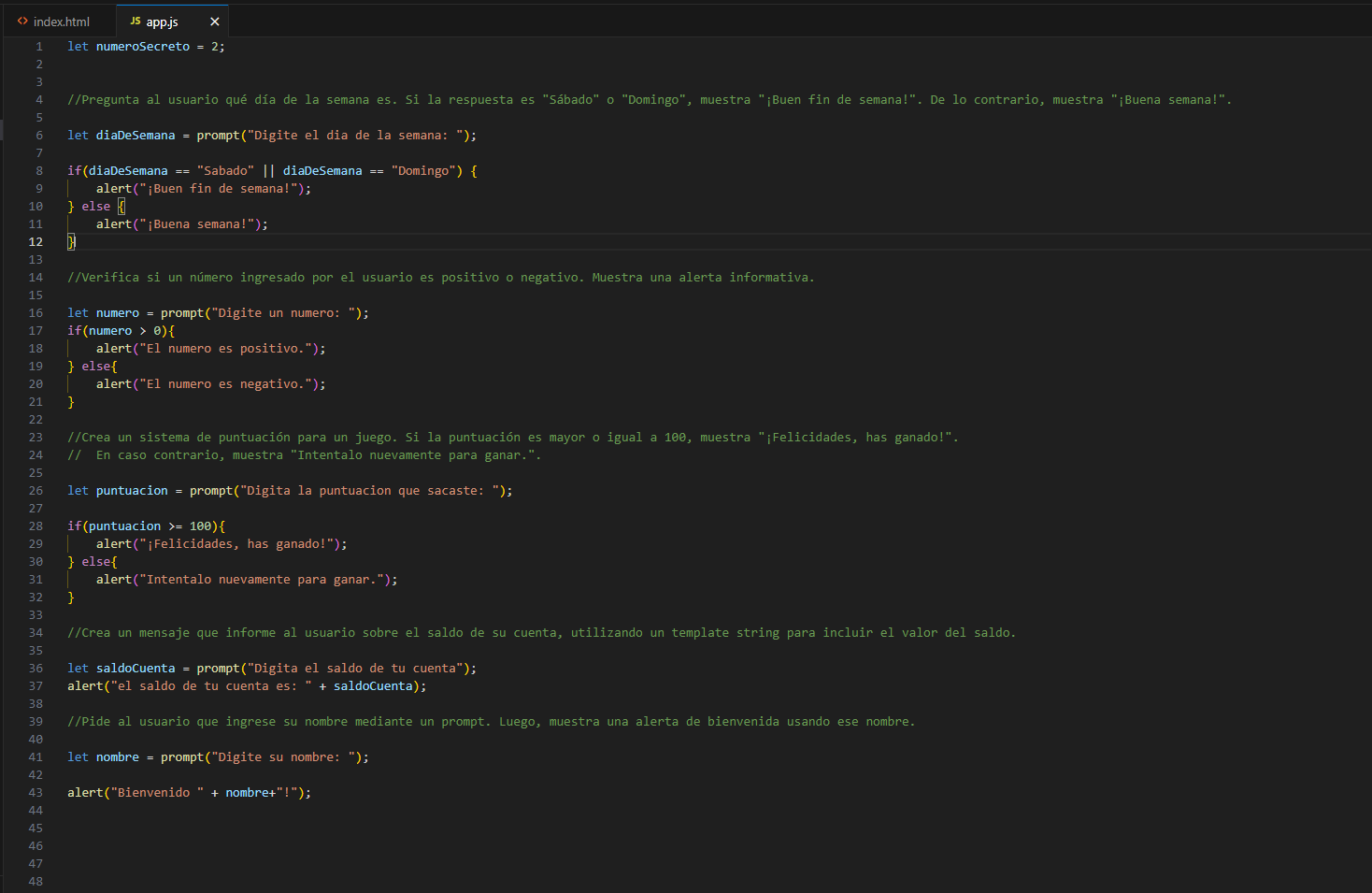Click the alert '¡Buen fin de semana!' line
The height and width of the screenshot is (893, 1372).
click(204, 189)
